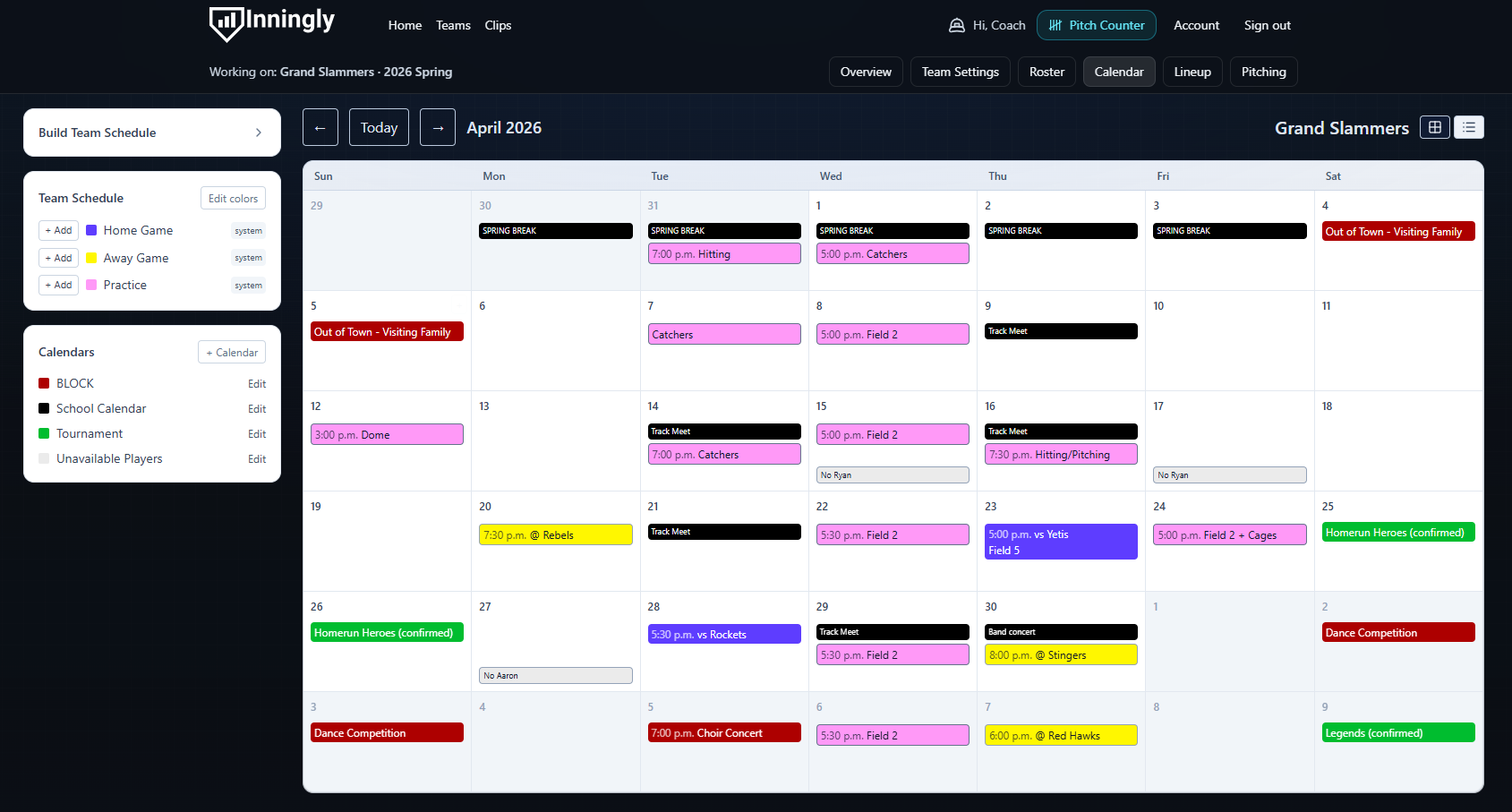Click the headset avatar next to Hi, Coach

(954, 24)
